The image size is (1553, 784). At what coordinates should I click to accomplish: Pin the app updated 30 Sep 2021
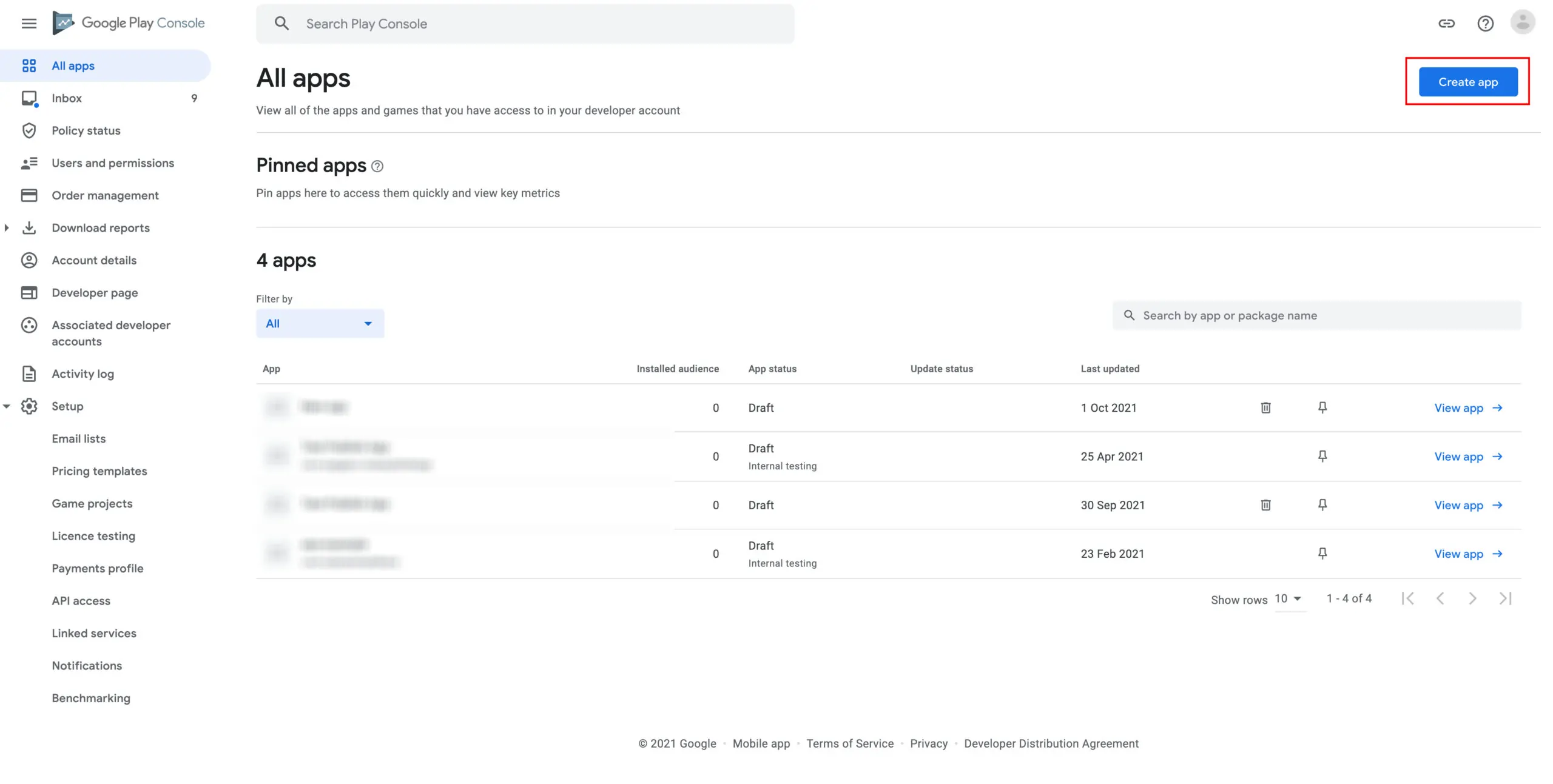[1322, 504]
